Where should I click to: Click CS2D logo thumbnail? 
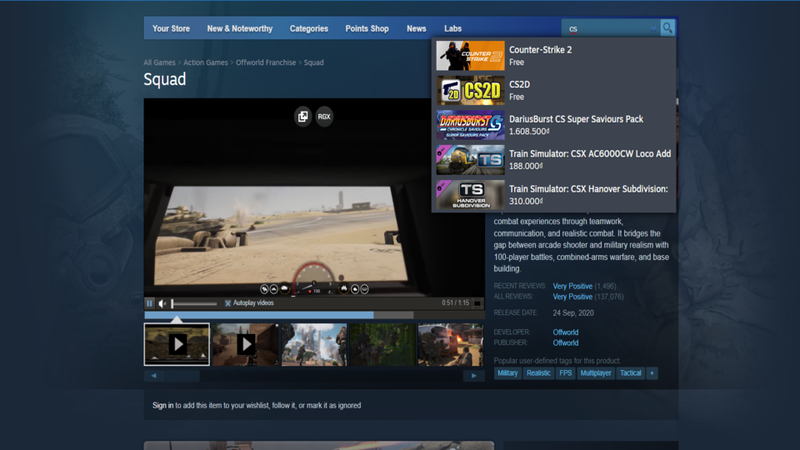470,90
